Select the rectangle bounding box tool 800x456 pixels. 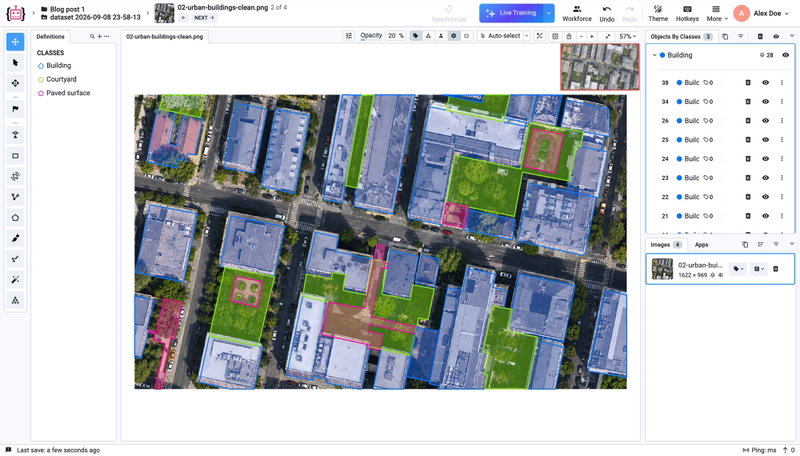15,156
